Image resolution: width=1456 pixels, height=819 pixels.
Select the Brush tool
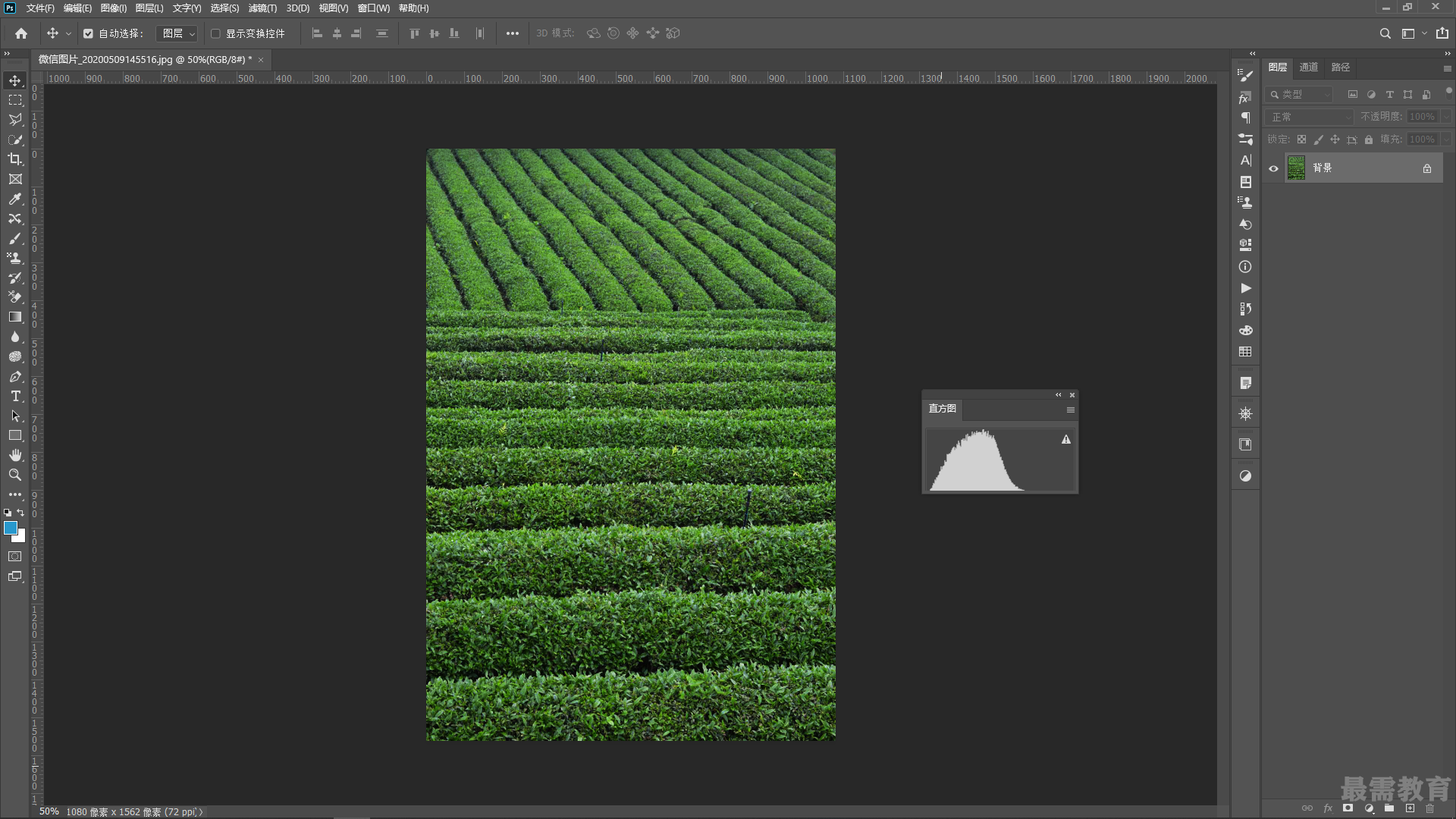click(x=15, y=238)
